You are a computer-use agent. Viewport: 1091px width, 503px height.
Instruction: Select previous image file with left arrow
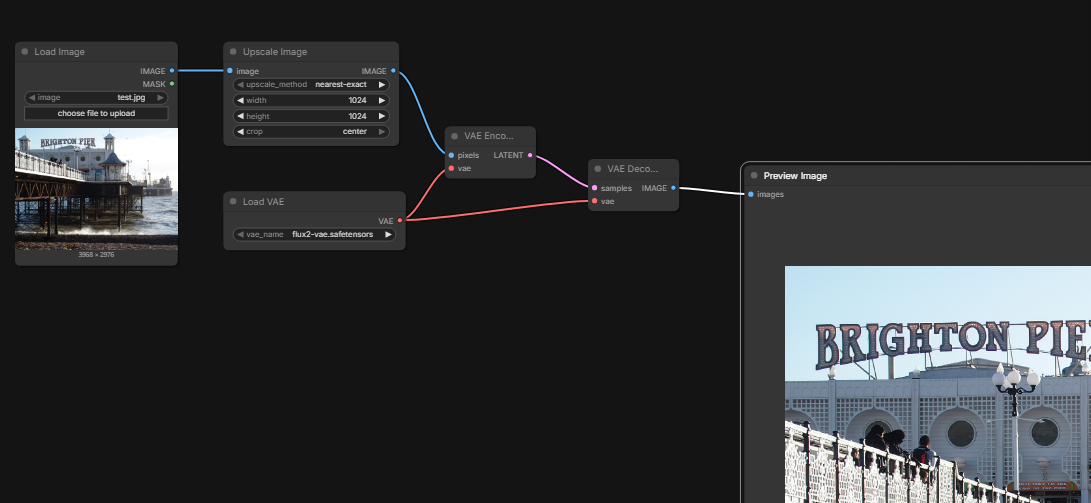click(31, 97)
